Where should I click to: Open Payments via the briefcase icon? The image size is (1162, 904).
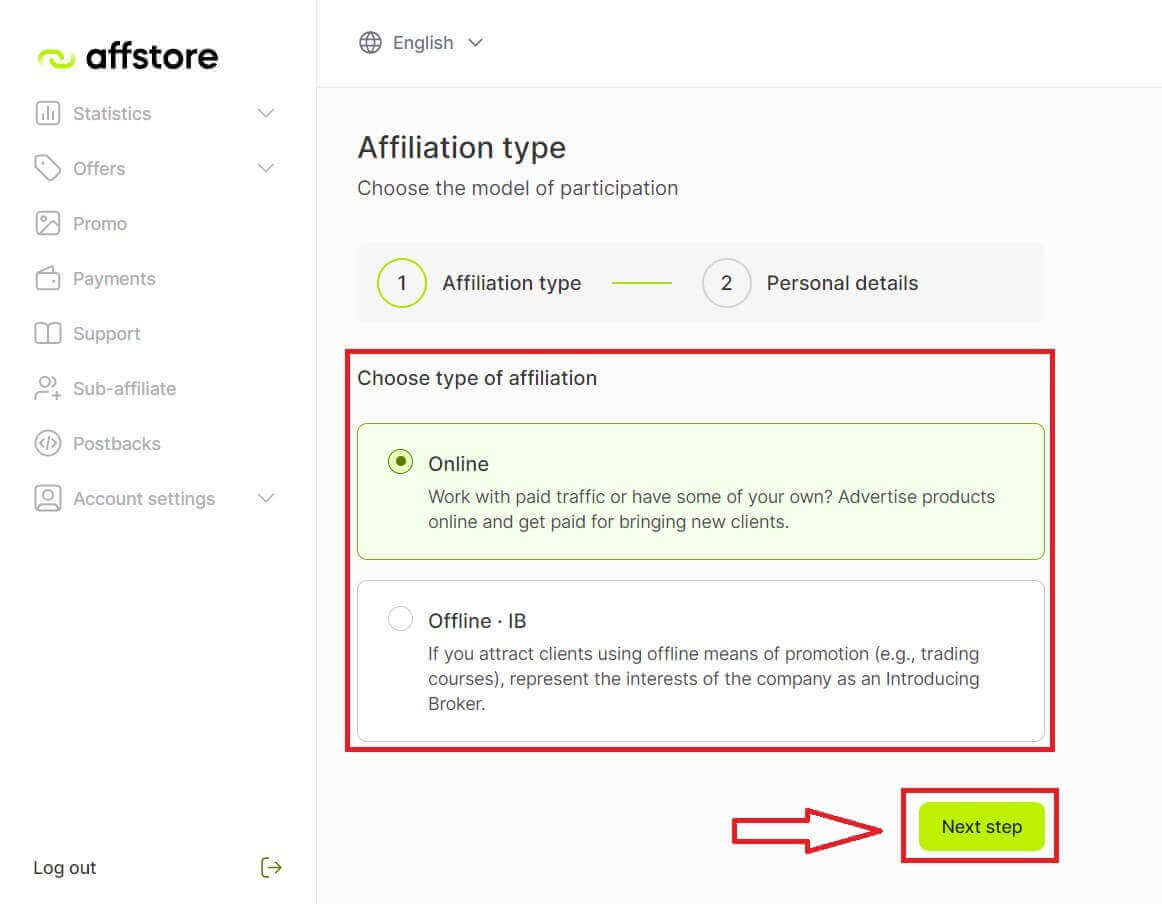point(47,278)
